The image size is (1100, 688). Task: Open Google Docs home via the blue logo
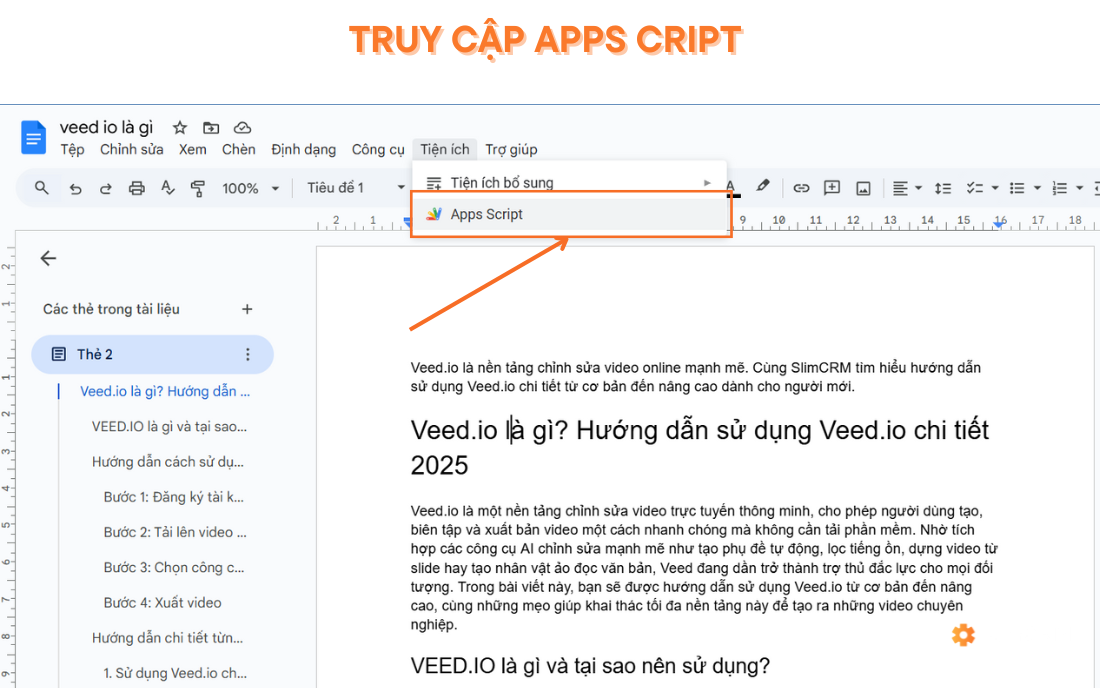point(33,137)
